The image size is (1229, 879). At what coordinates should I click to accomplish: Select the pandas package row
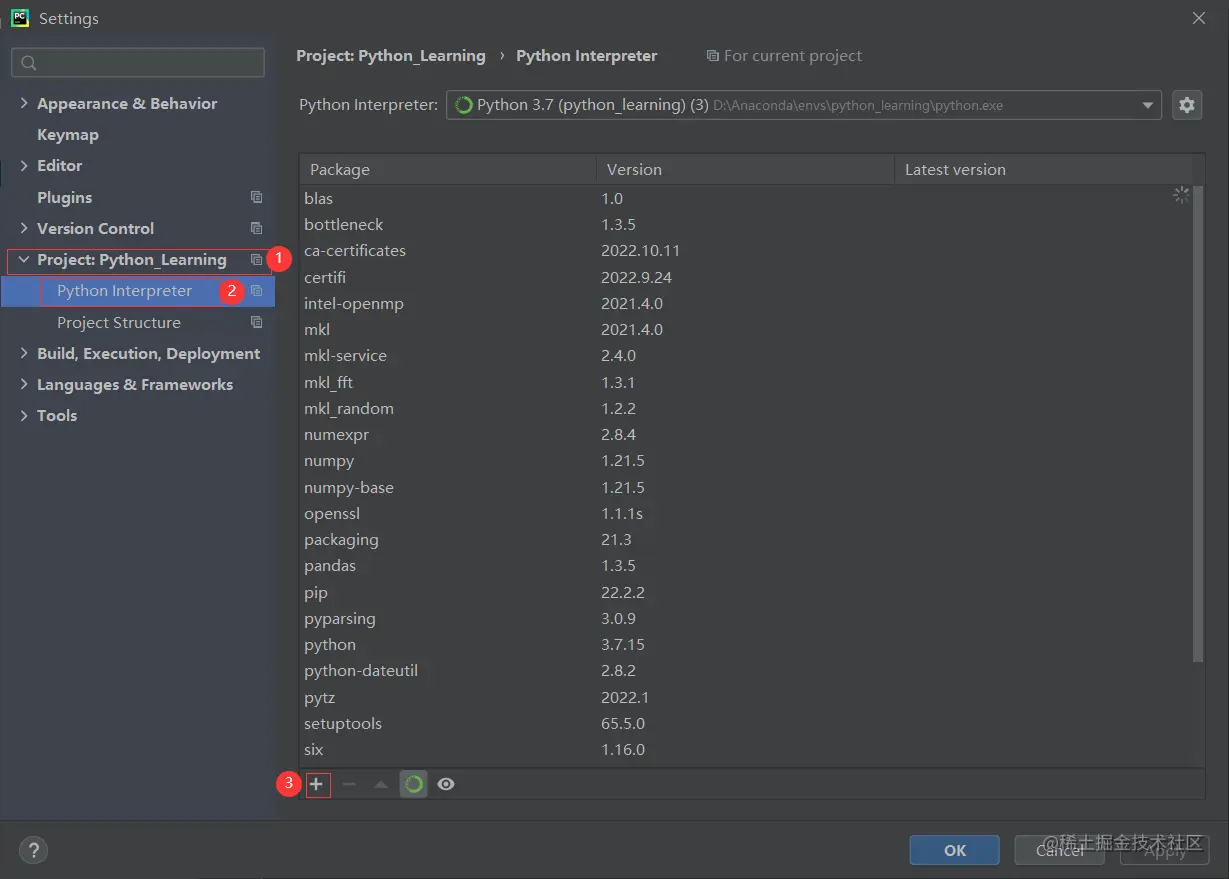(x=746, y=565)
